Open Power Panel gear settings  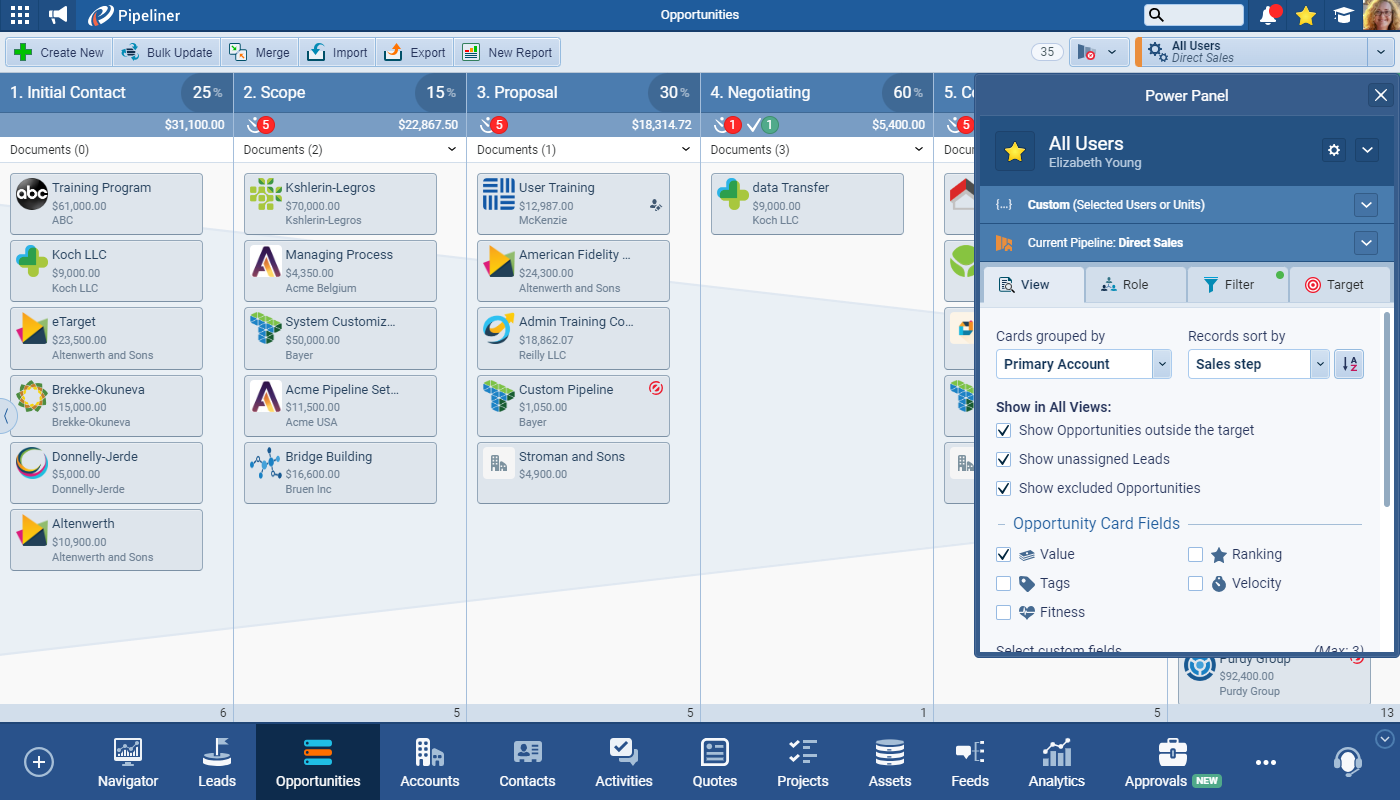click(1333, 150)
